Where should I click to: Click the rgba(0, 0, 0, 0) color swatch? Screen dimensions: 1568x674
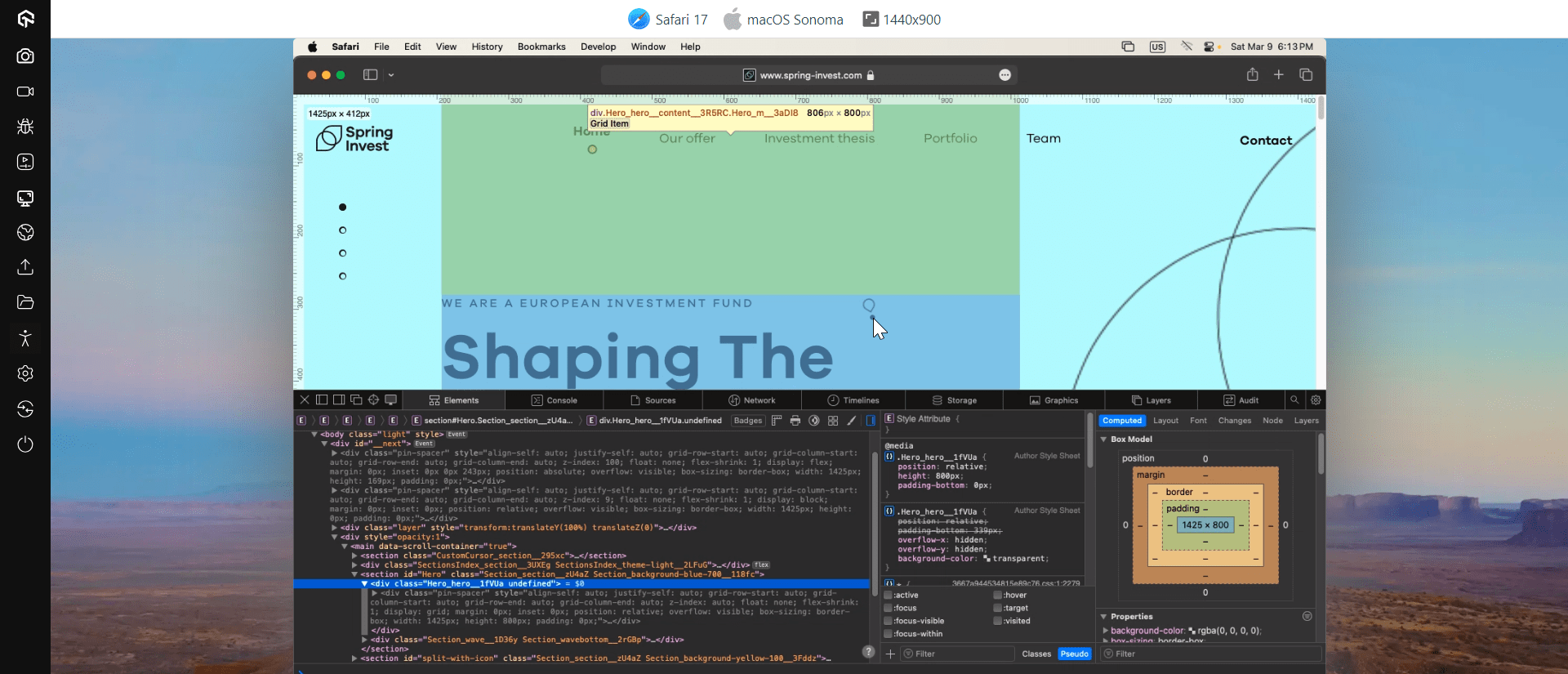coord(1192,631)
